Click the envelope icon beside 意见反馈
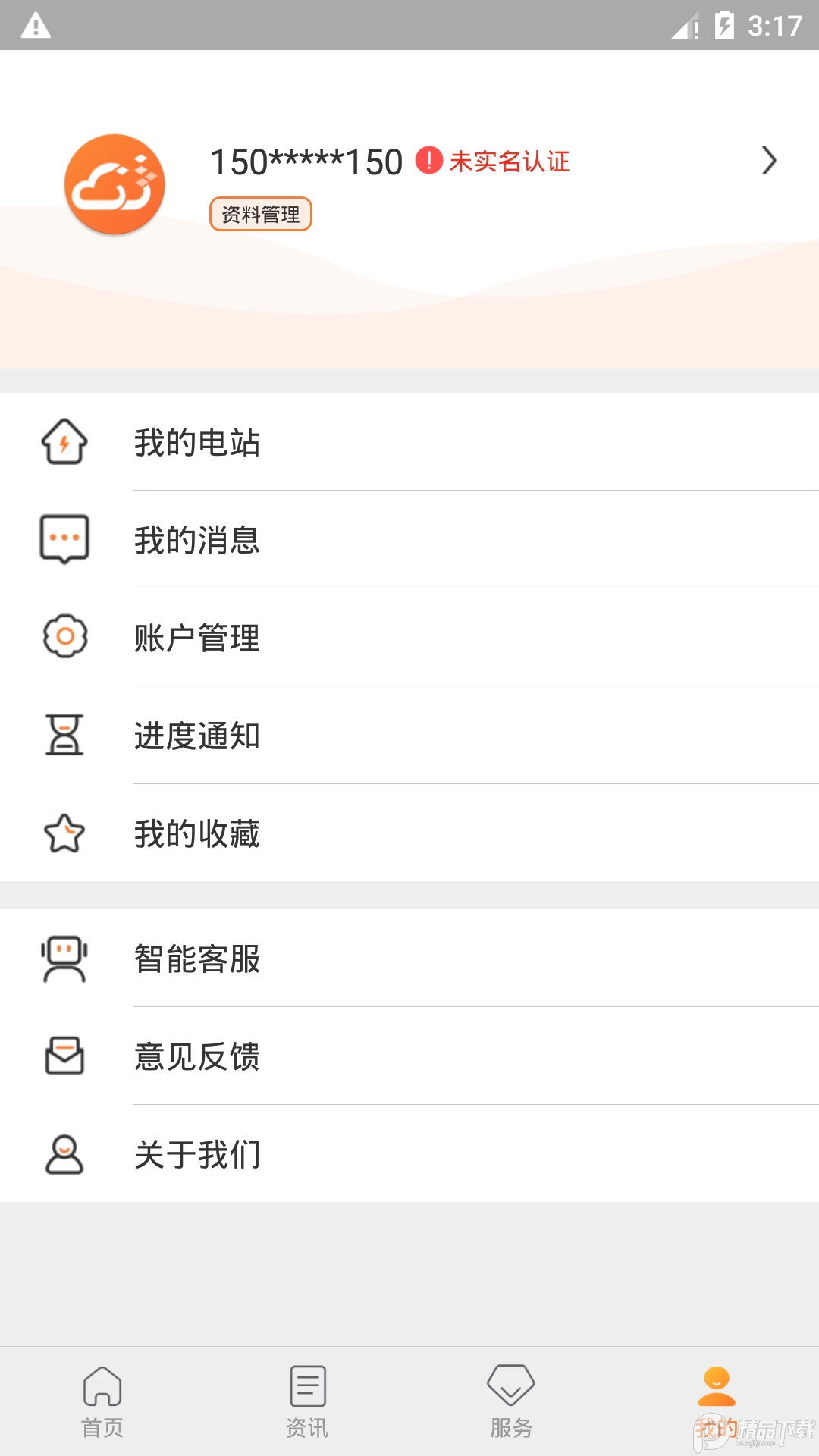 point(64,1056)
